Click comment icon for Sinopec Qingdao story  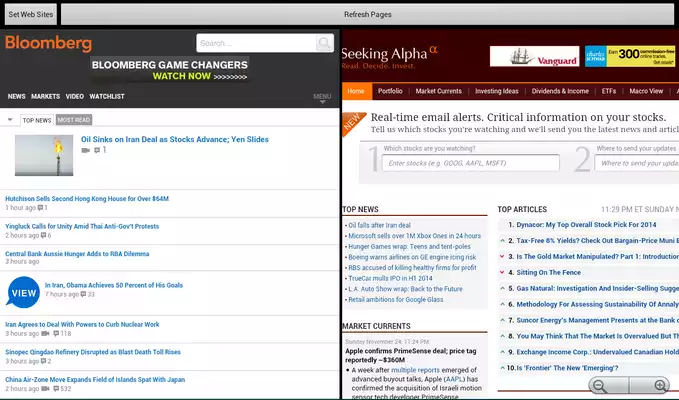43,361
